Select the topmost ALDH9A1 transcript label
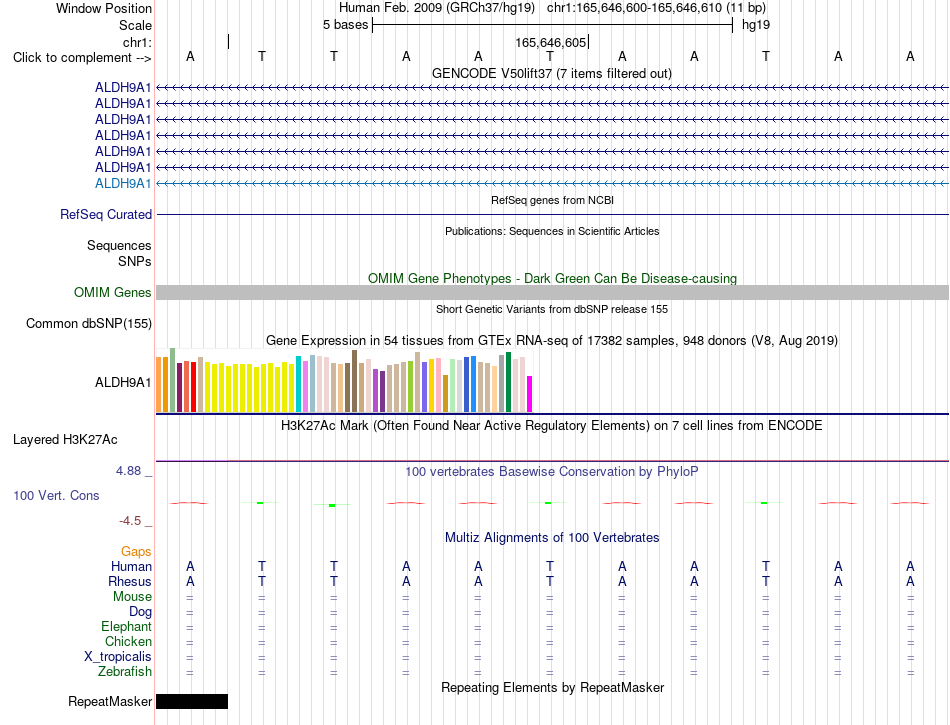Viewport: 950px width, 725px height. (x=123, y=88)
